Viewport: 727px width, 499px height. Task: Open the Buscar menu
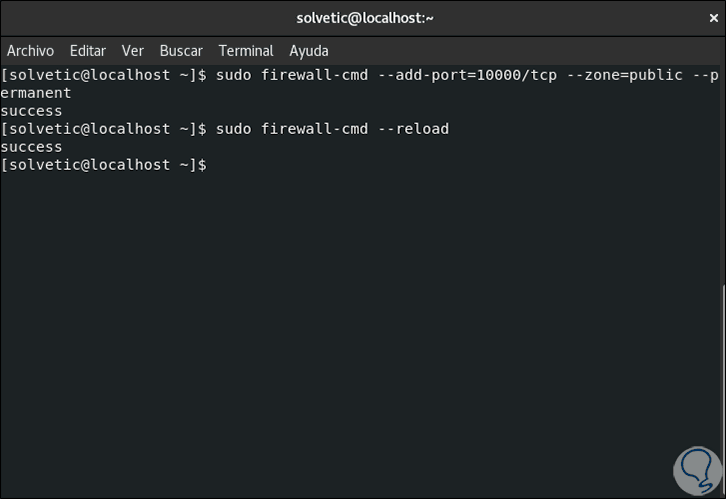tap(181, 51)
